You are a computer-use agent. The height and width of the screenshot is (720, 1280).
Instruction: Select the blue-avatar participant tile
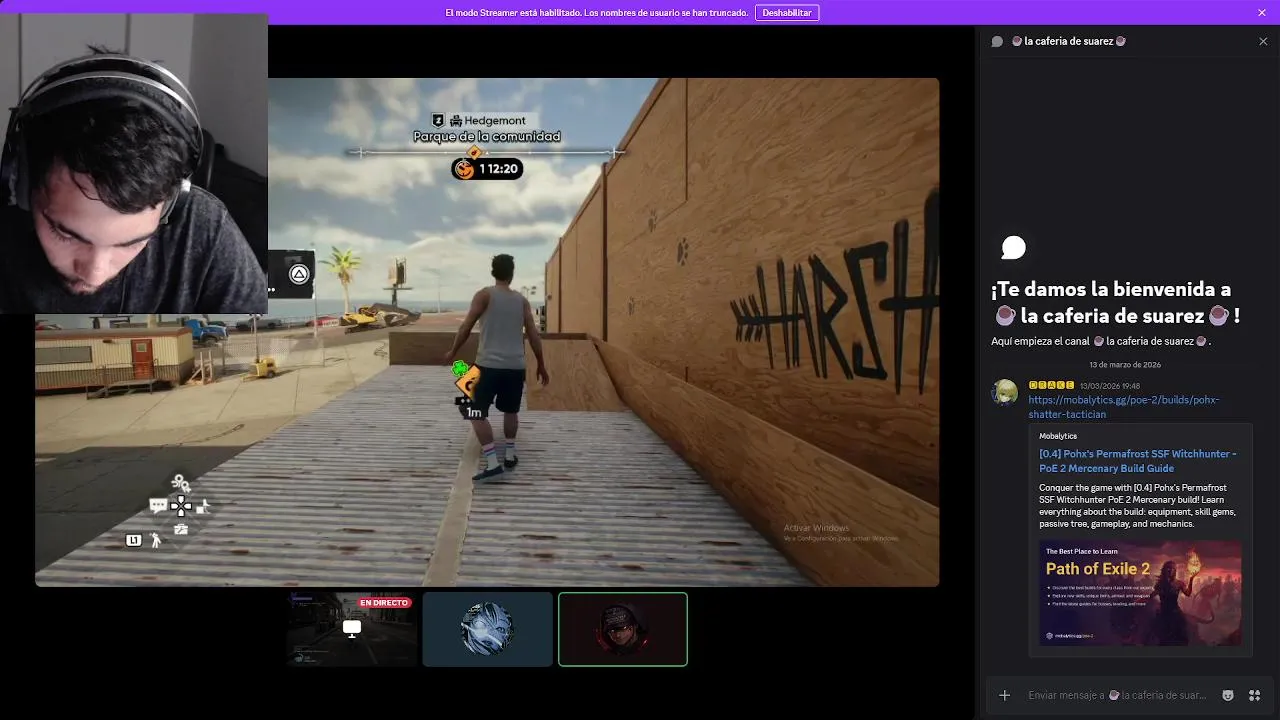487,629
